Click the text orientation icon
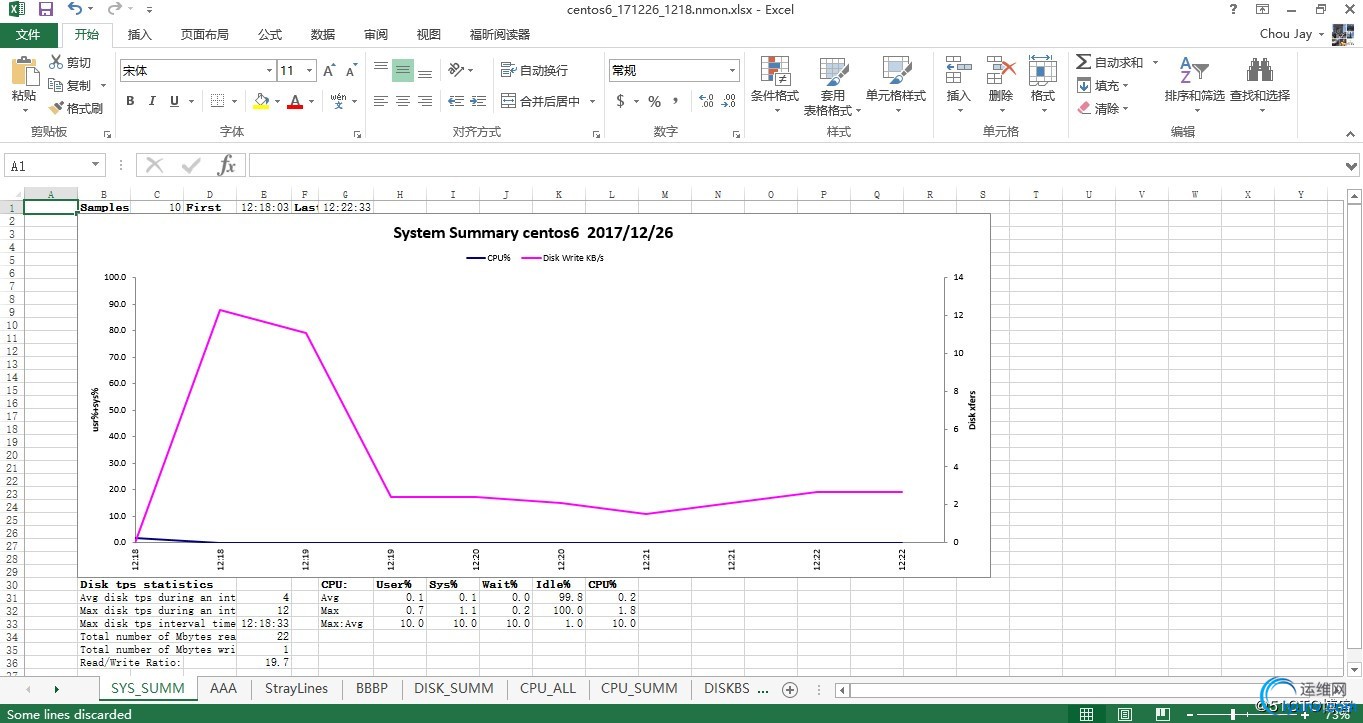 coord(456,69)
